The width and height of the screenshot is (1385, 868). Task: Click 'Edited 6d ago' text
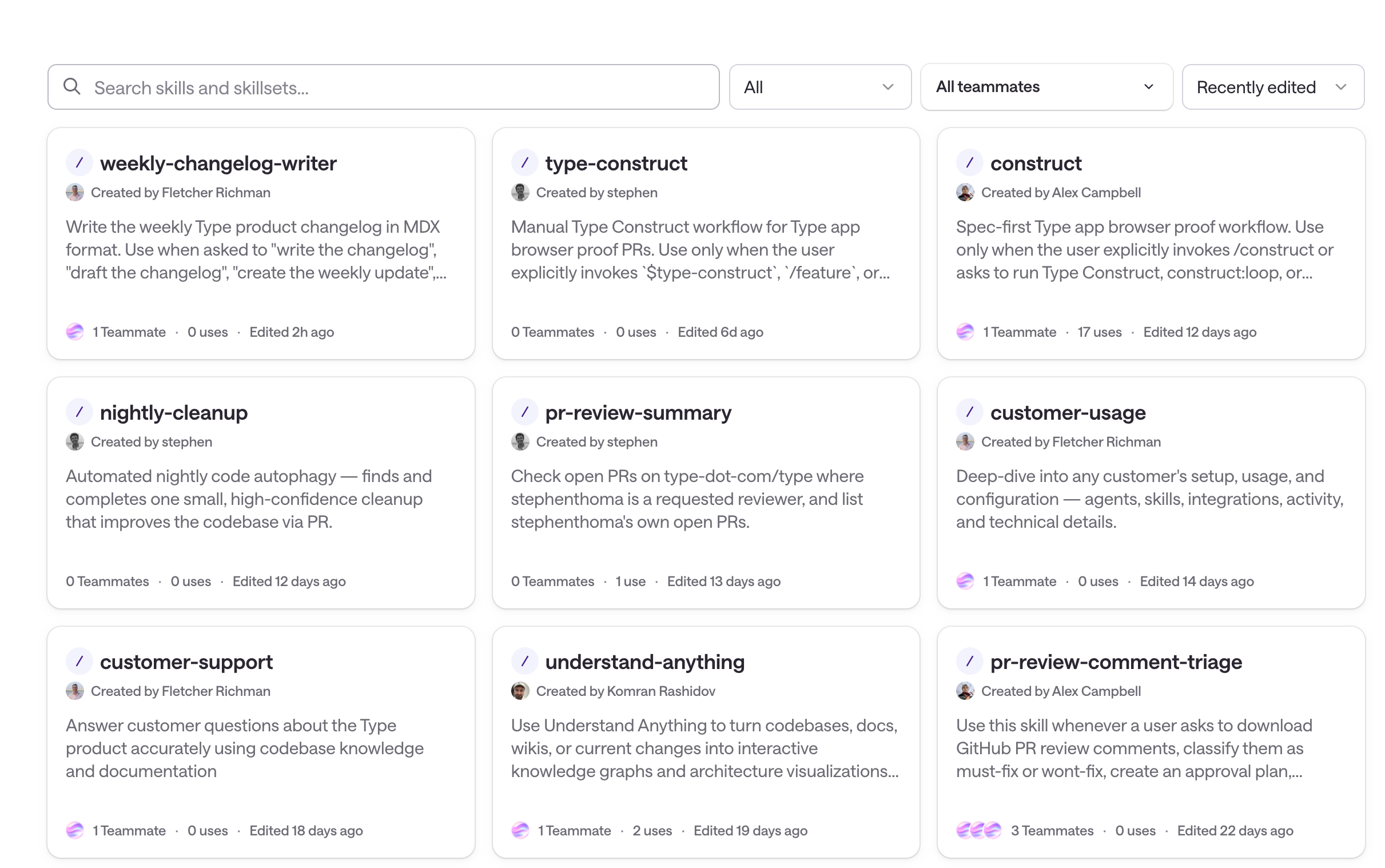click(x=721, y=332)
